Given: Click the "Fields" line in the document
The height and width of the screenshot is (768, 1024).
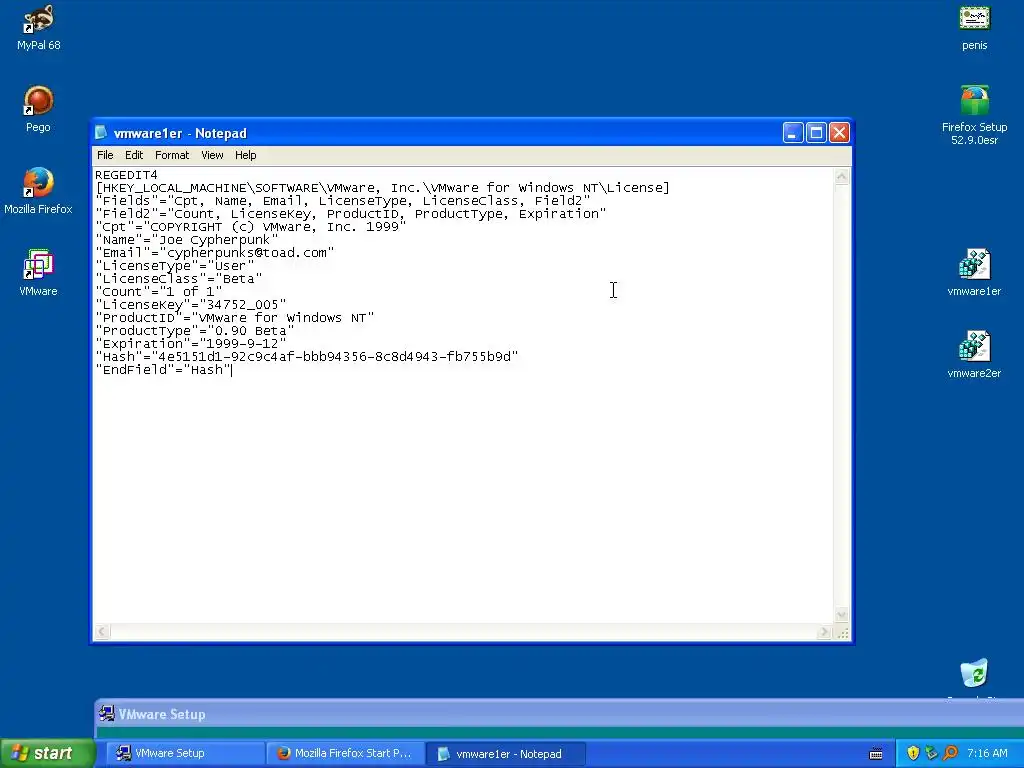Looking at the screenshot, I should (x=343, y=201).
